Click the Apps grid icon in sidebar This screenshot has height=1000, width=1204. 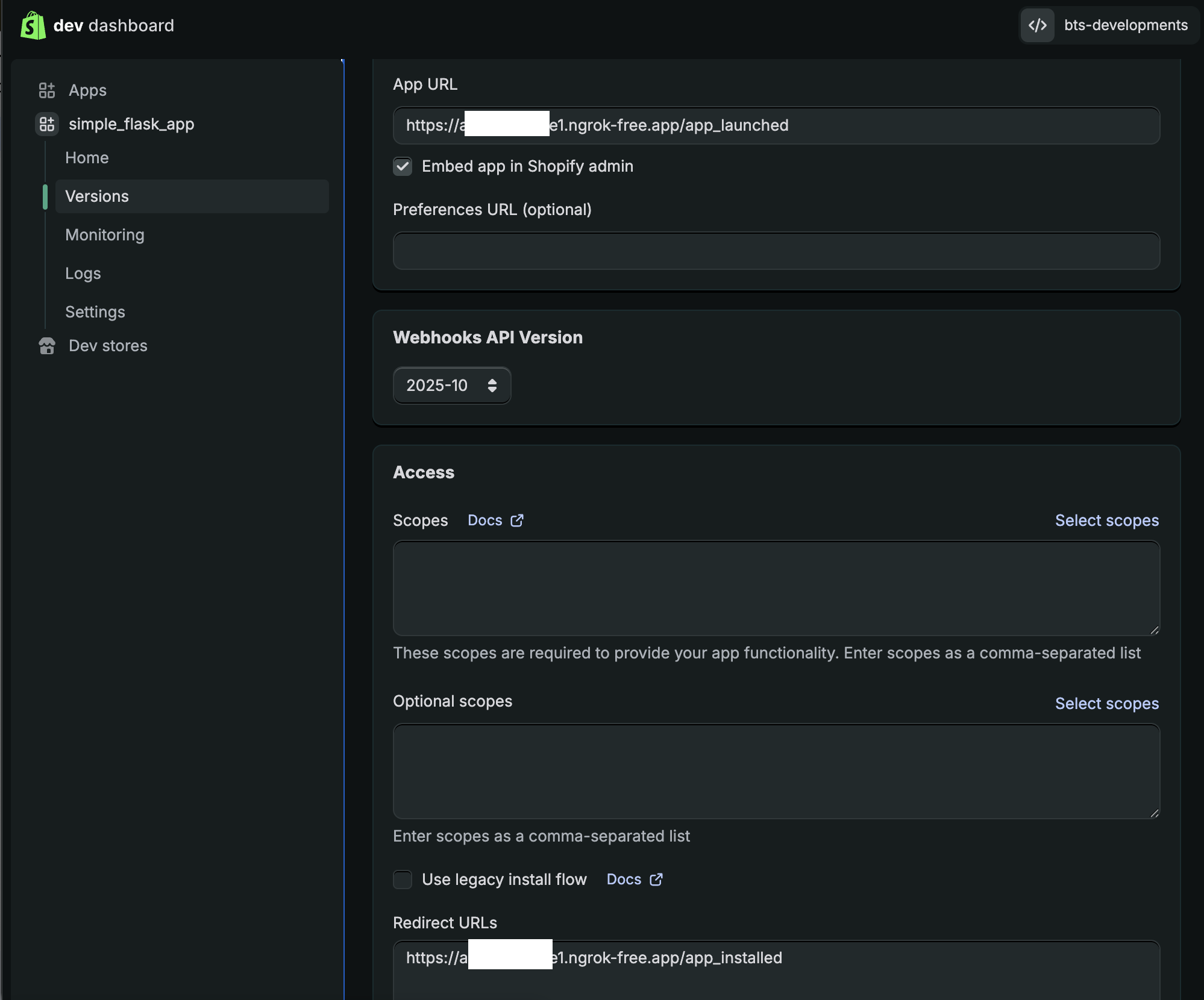click(47, 90)
